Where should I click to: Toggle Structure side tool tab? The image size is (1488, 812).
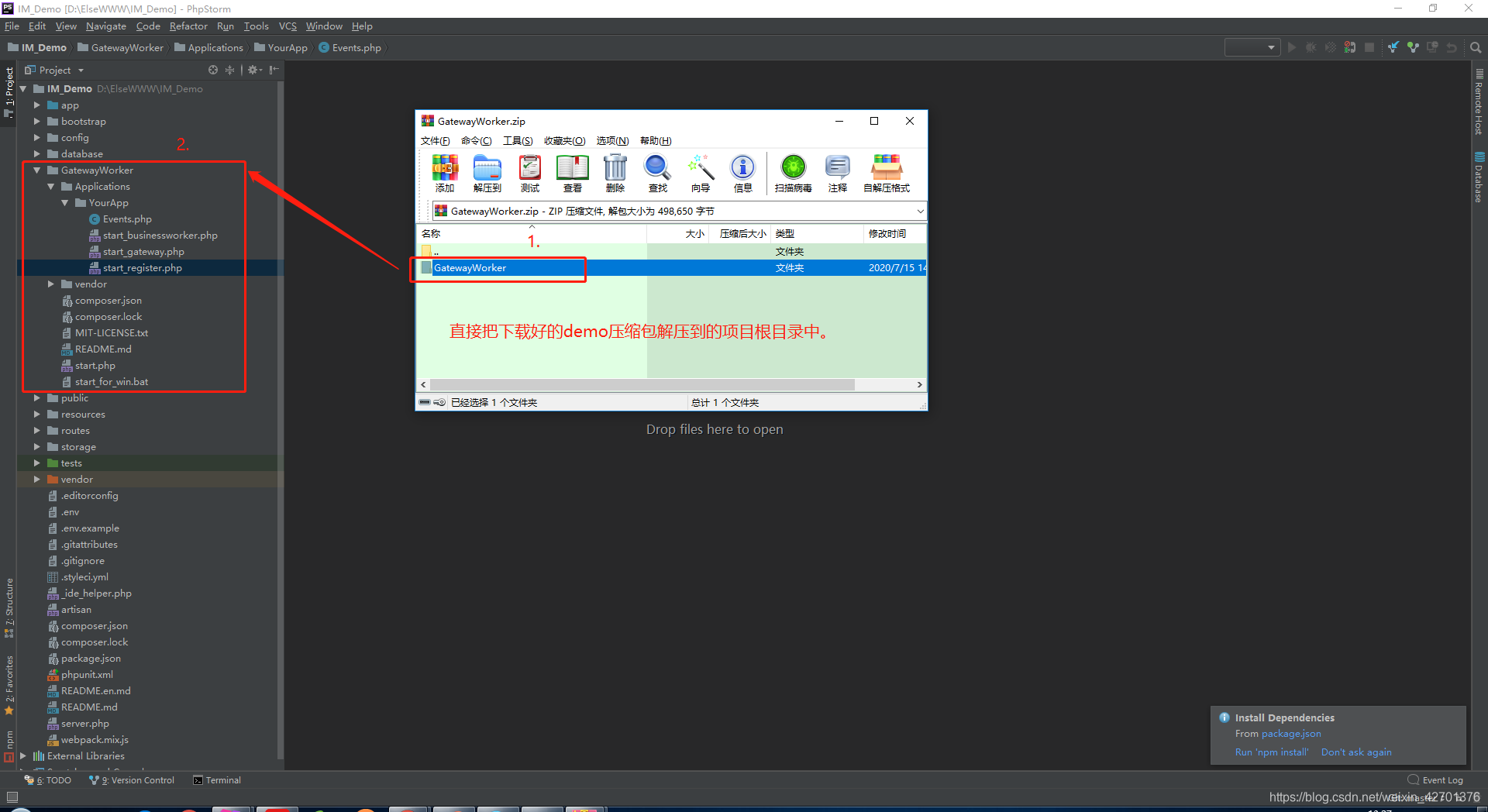tap(9, 607)
